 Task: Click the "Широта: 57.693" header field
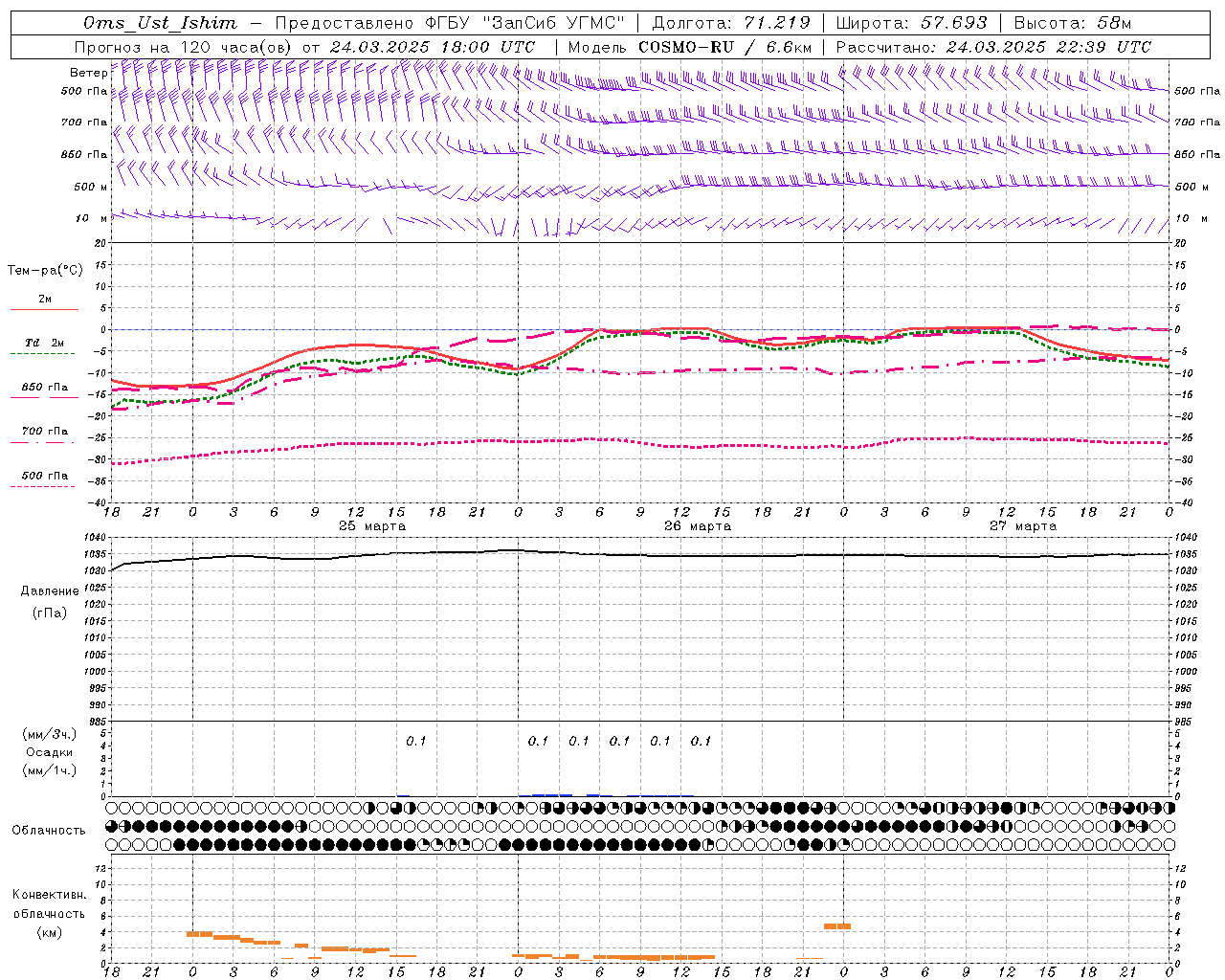point(911,23)
